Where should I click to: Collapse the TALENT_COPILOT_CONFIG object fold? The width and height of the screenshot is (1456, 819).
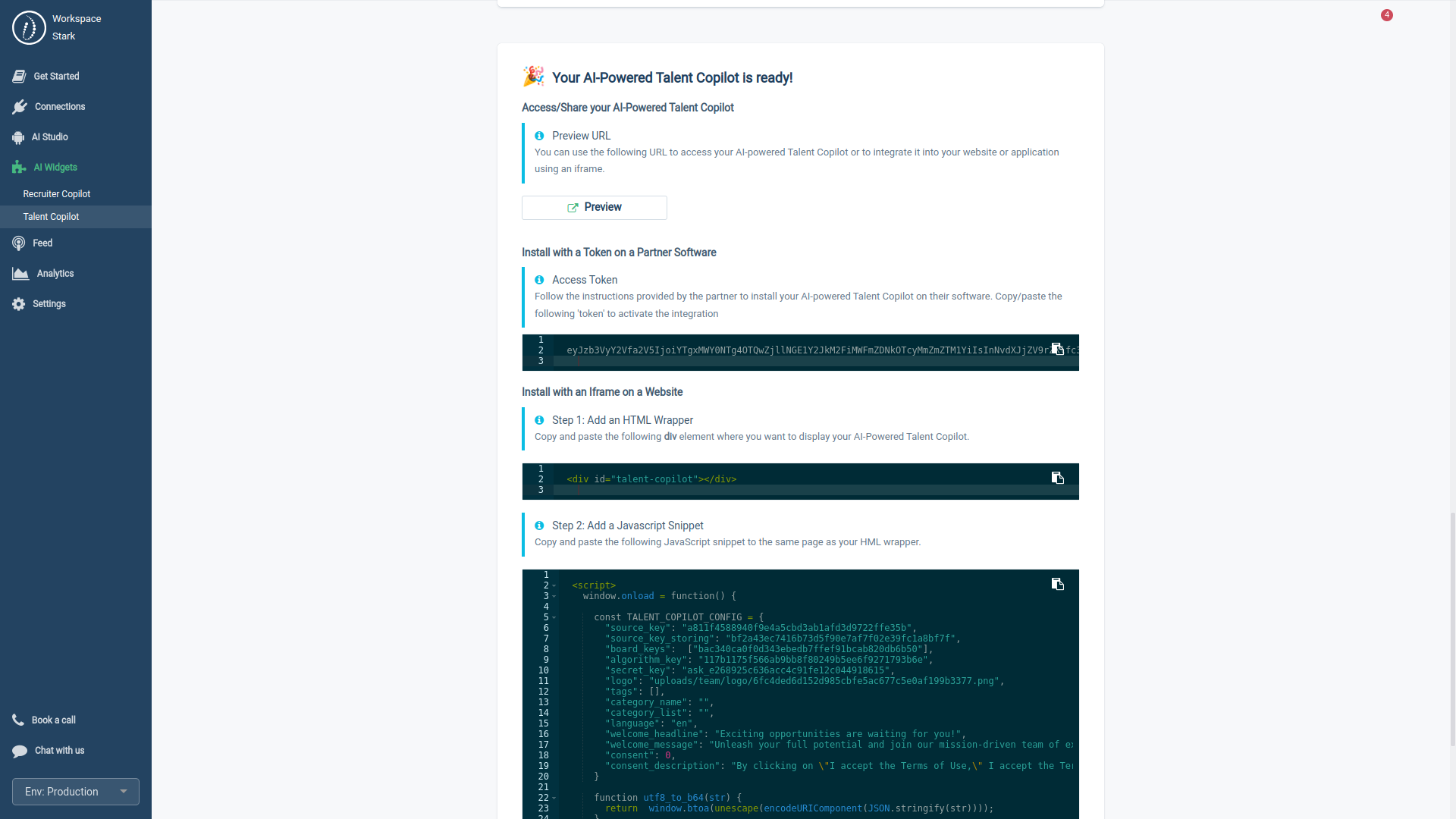[x=554, y=617]
